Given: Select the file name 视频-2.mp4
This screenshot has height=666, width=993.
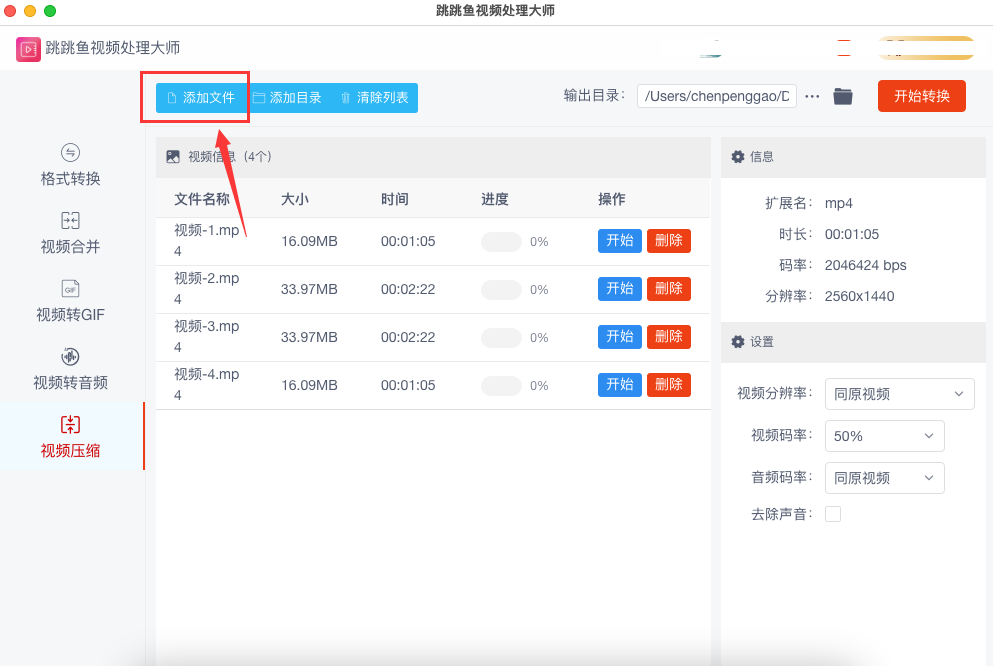Looking at the screenshot, I should click(x=206, y=289).
